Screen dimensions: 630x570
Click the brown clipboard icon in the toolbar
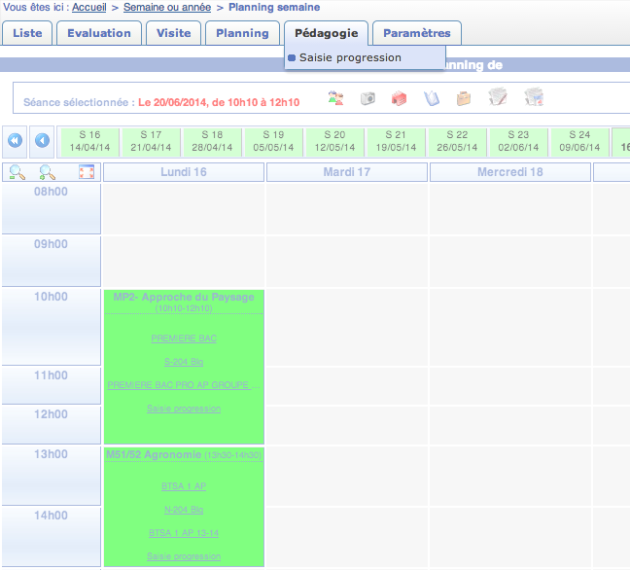coord(464,98)
